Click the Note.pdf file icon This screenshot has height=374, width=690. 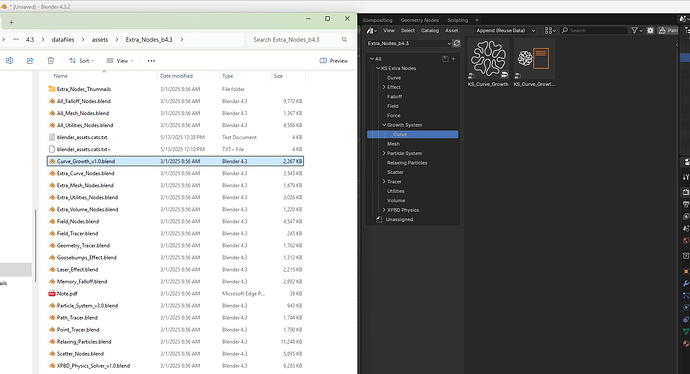(x=52, y=293)
